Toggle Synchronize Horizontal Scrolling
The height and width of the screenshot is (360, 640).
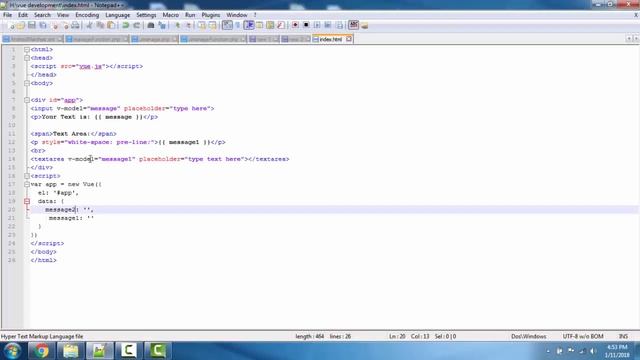point(212,25)
